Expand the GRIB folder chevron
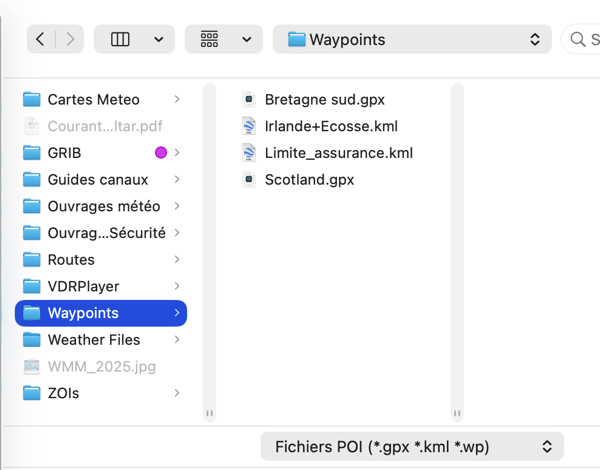The image size is (600, 470). [x=177, y=153]
